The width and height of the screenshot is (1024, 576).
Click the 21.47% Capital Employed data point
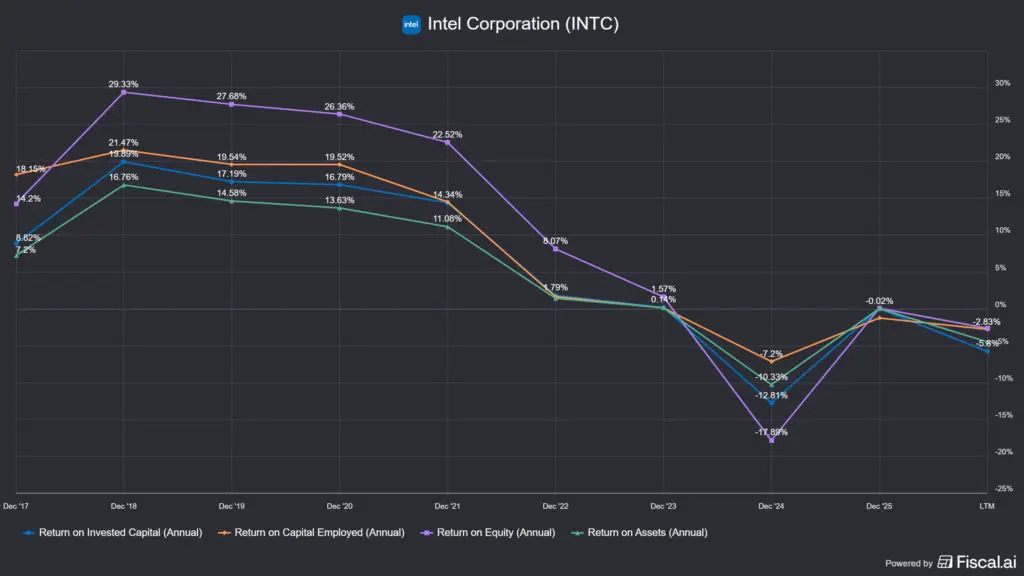pyautogui.click(x=123, y=151)
